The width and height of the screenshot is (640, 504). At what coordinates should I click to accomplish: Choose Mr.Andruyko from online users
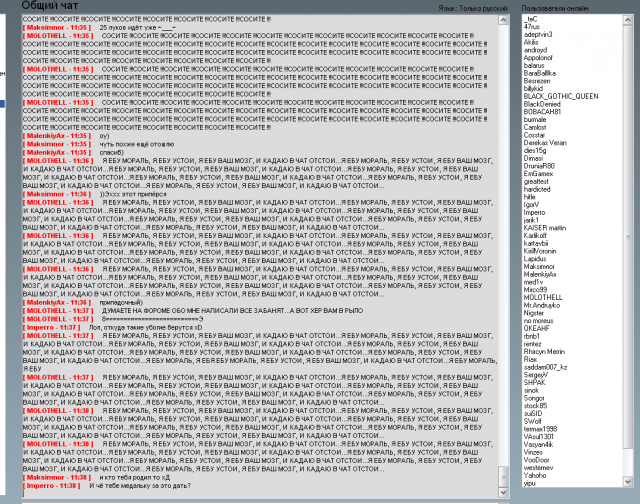(542, 306)
